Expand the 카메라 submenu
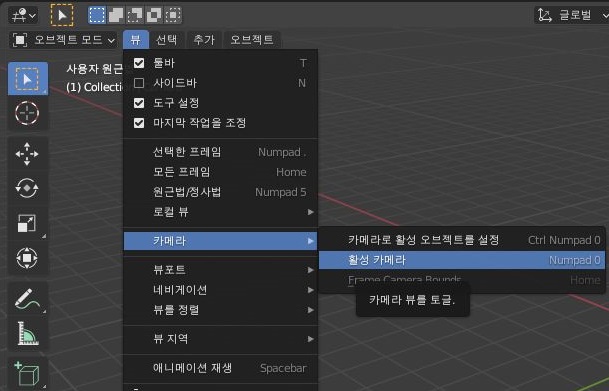This screenshot has height=391, width=609. point(221,241)
